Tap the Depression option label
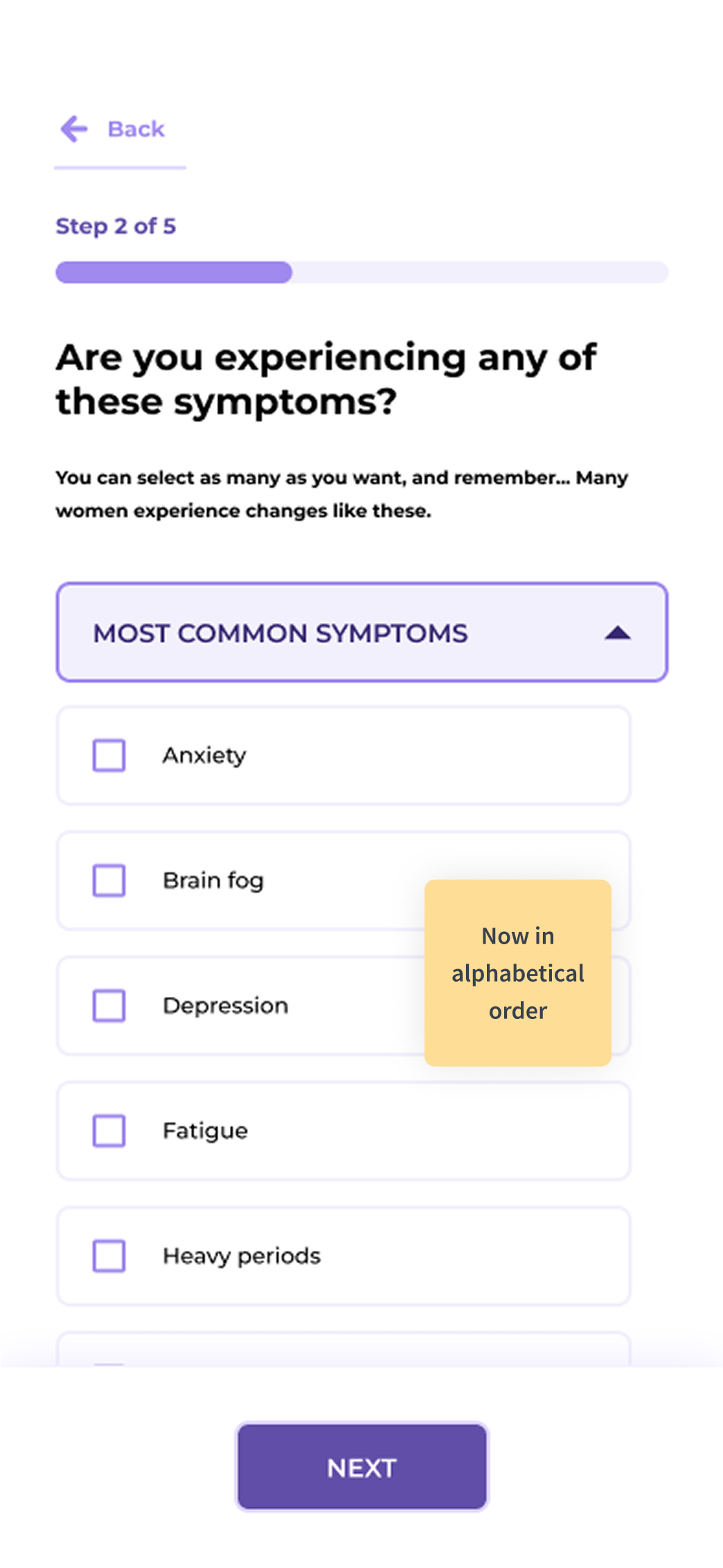 pos(226,1006)
